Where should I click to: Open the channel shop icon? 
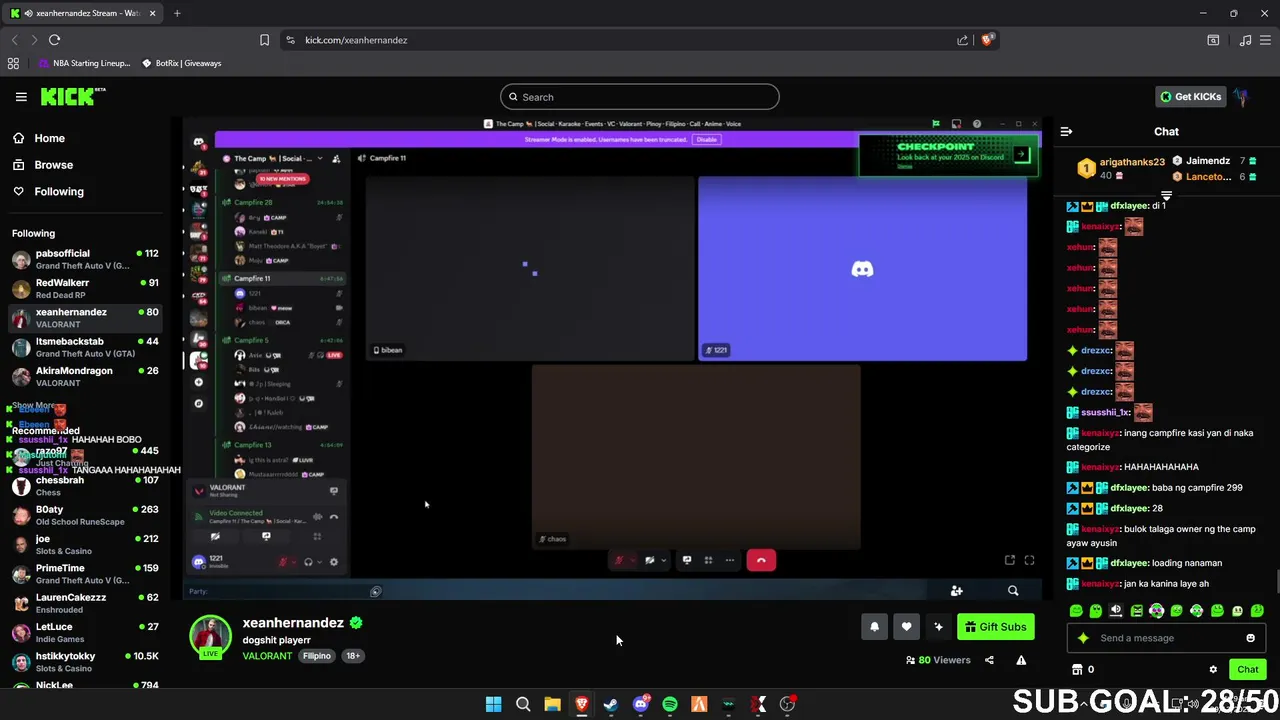(1077, 670)
